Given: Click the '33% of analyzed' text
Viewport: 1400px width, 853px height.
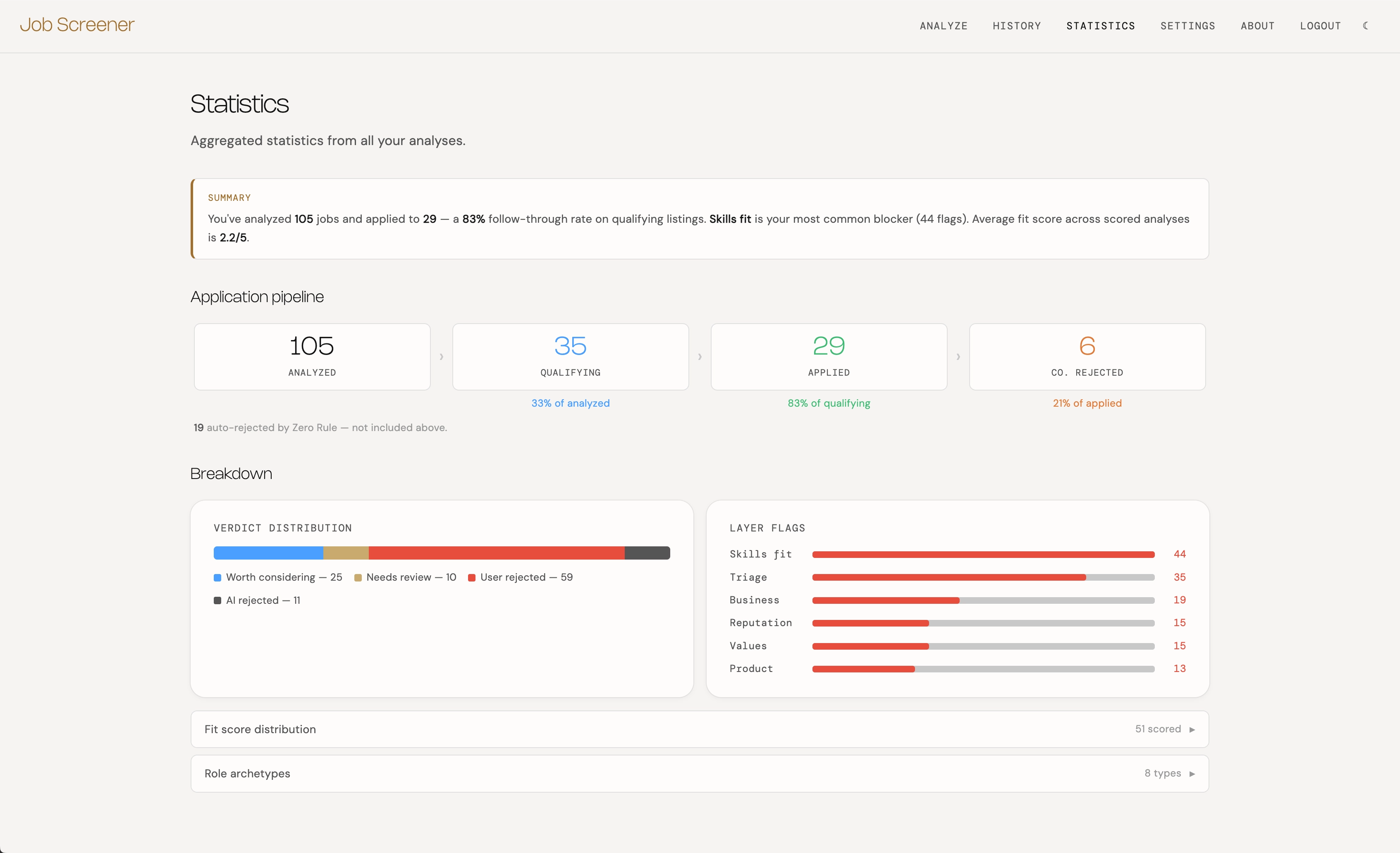Looking at the screenshot, I should 571,403.
